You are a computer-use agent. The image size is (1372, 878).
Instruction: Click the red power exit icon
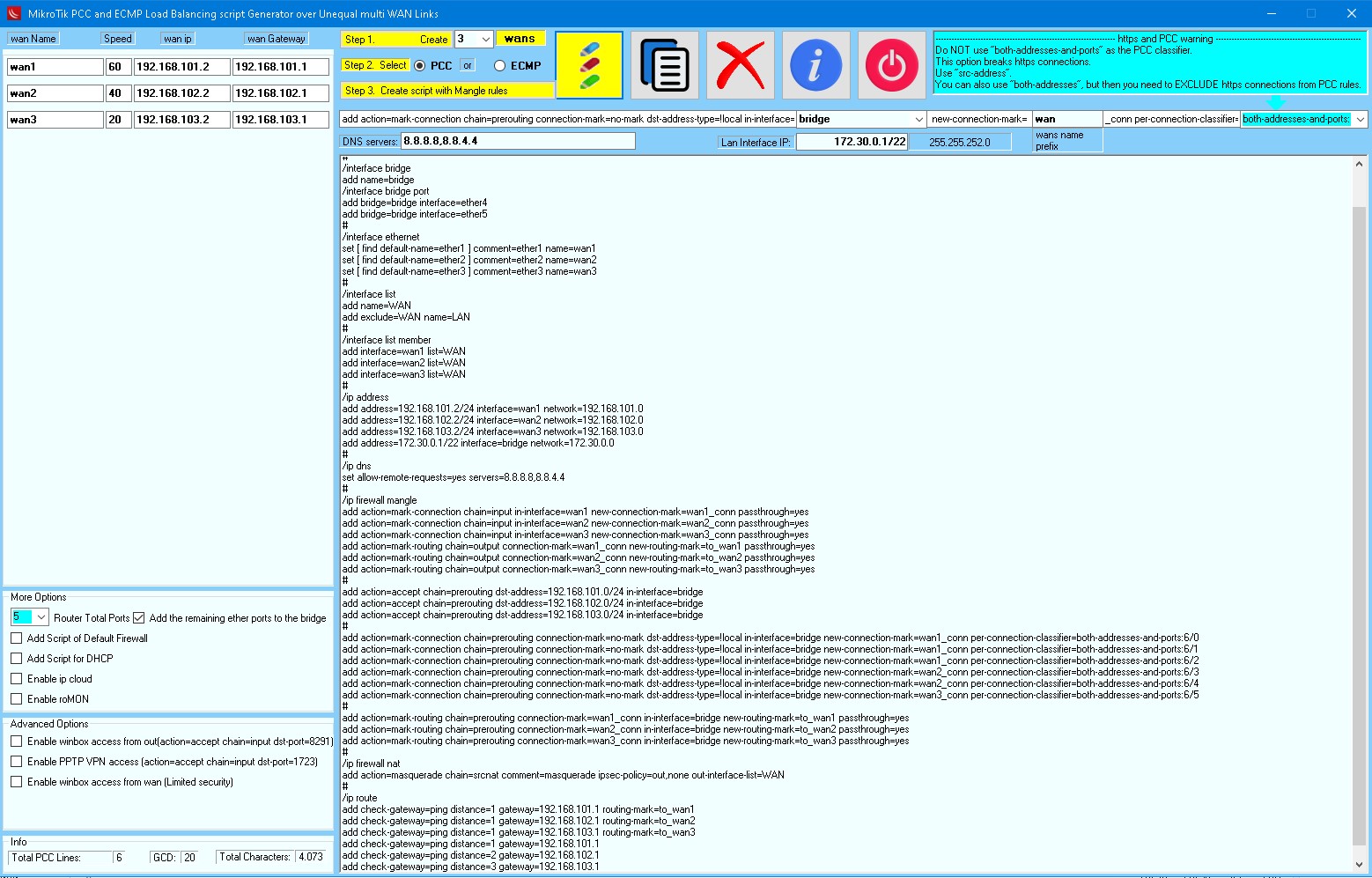892,65
